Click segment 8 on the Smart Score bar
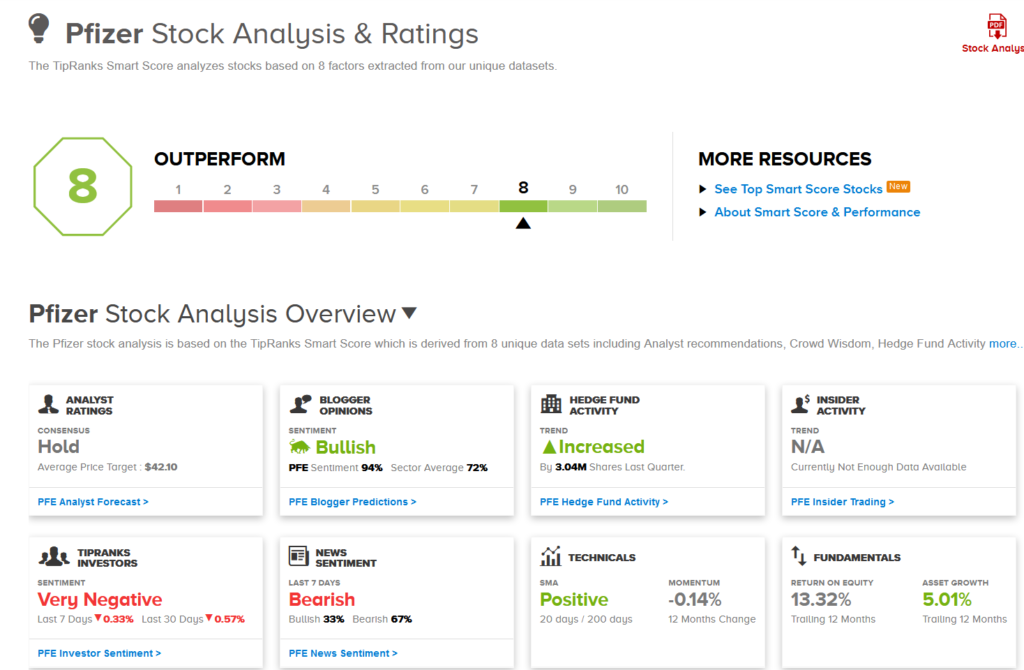The width and height of the screenshot is (1024, 670). [x=523, y=206]
